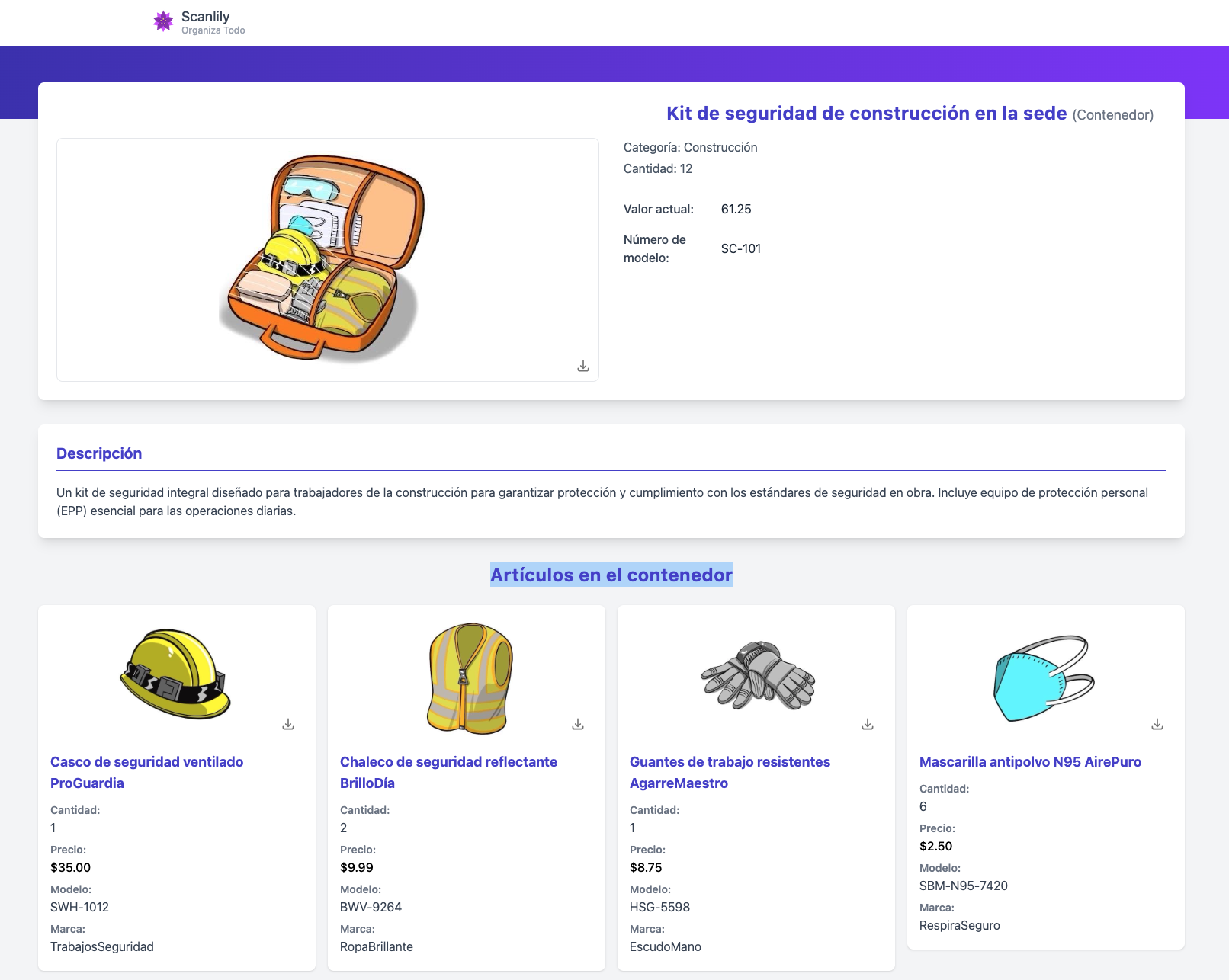Click the Cantidad: 12 text
The width and height of the screenshot is (1229, 980).
[x=658, y=168]
